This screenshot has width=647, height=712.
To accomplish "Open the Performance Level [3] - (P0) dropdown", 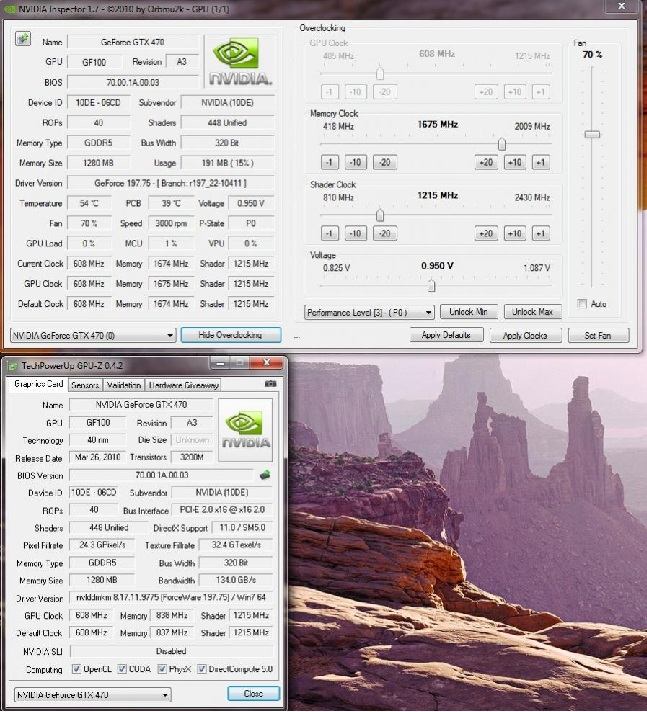I will 369,312.
